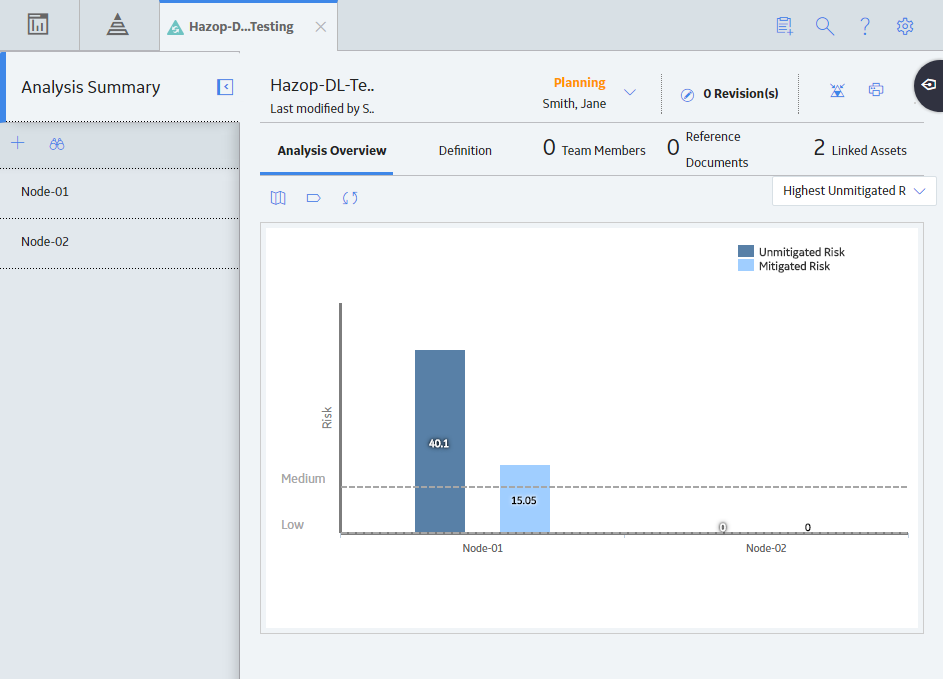Viewport: 943px width, 679px height.
Task: Toggle Unmitigated Risk legend swatch
Action: click(x=746, y=251)
